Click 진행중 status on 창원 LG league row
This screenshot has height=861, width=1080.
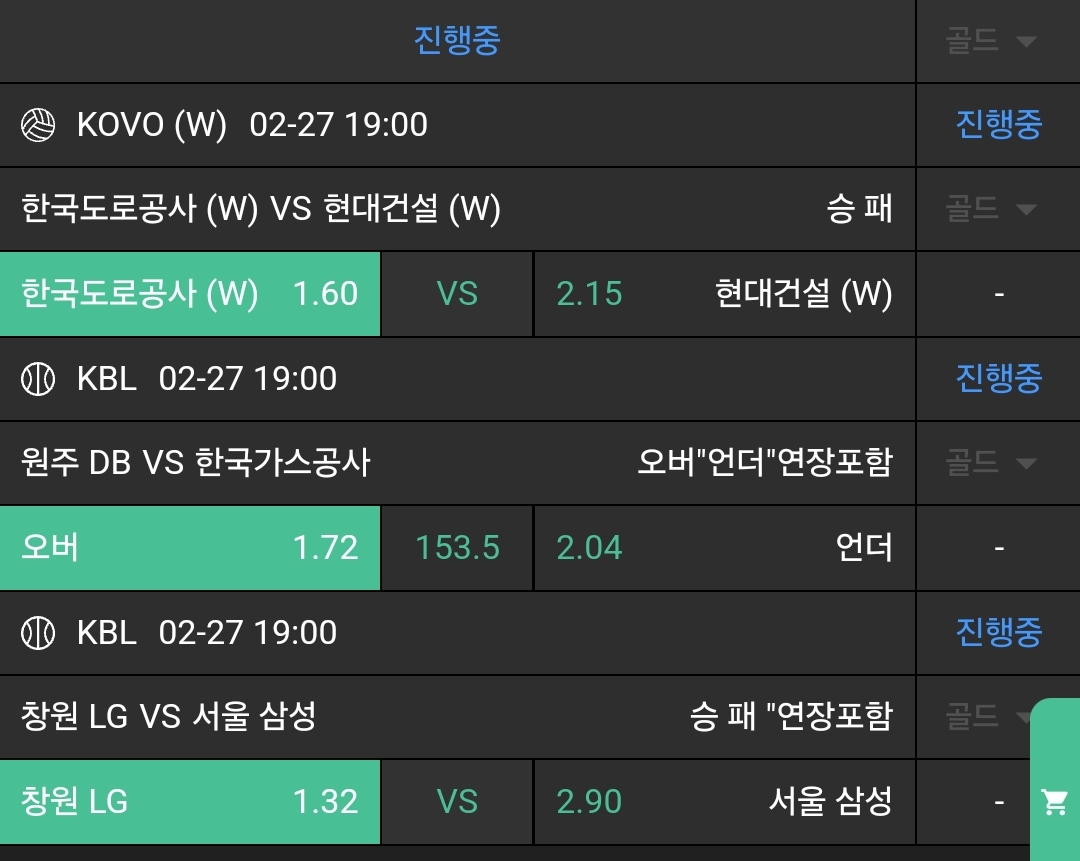(998, 633)
